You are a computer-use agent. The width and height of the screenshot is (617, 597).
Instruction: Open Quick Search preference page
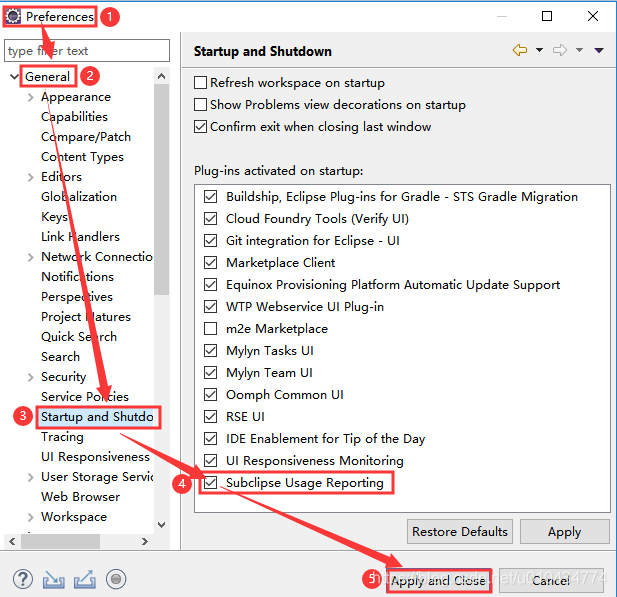coord(79,337)
